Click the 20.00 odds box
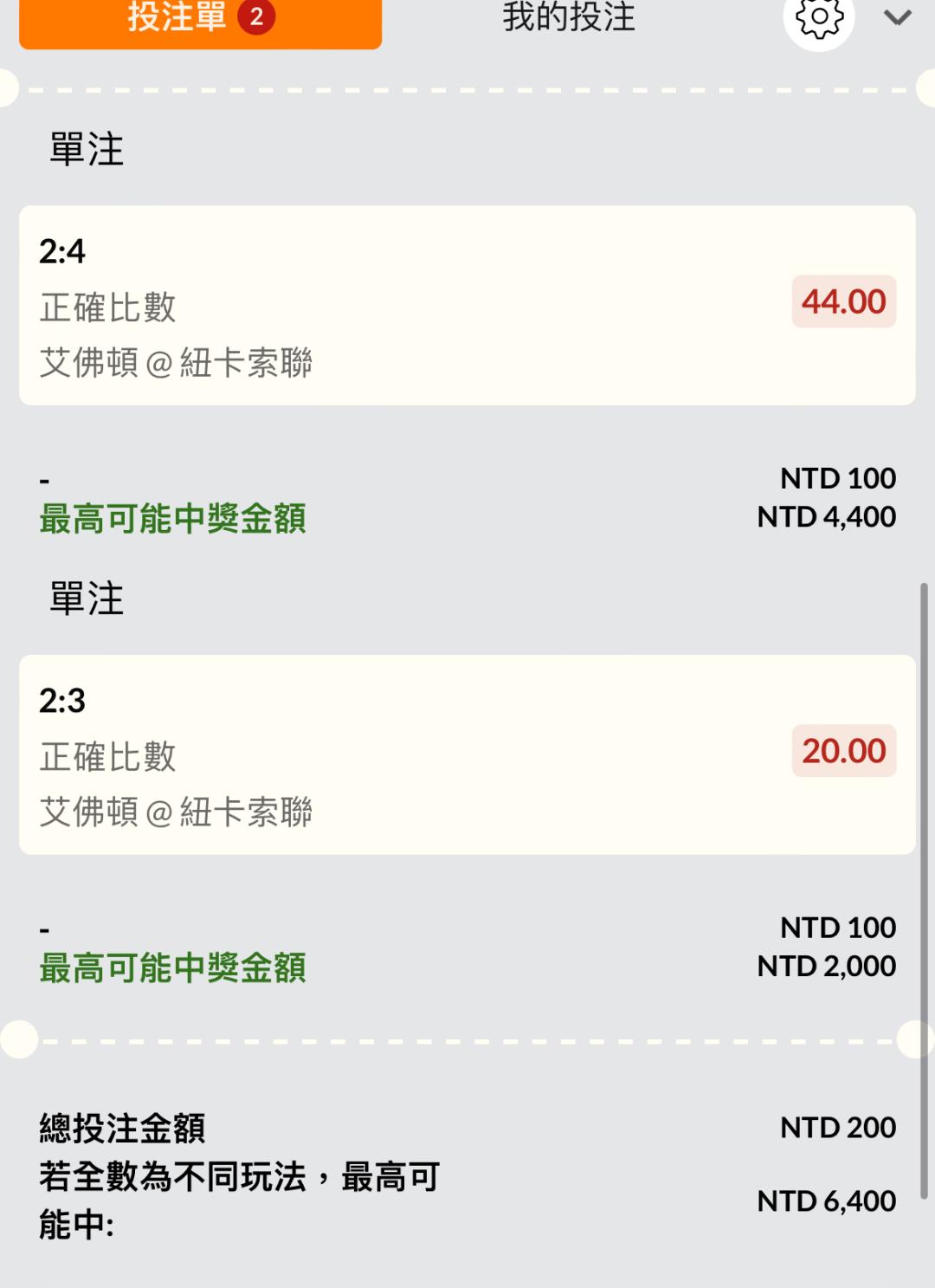The width and height of the screenshot is (935, 1288). point(843,751)
